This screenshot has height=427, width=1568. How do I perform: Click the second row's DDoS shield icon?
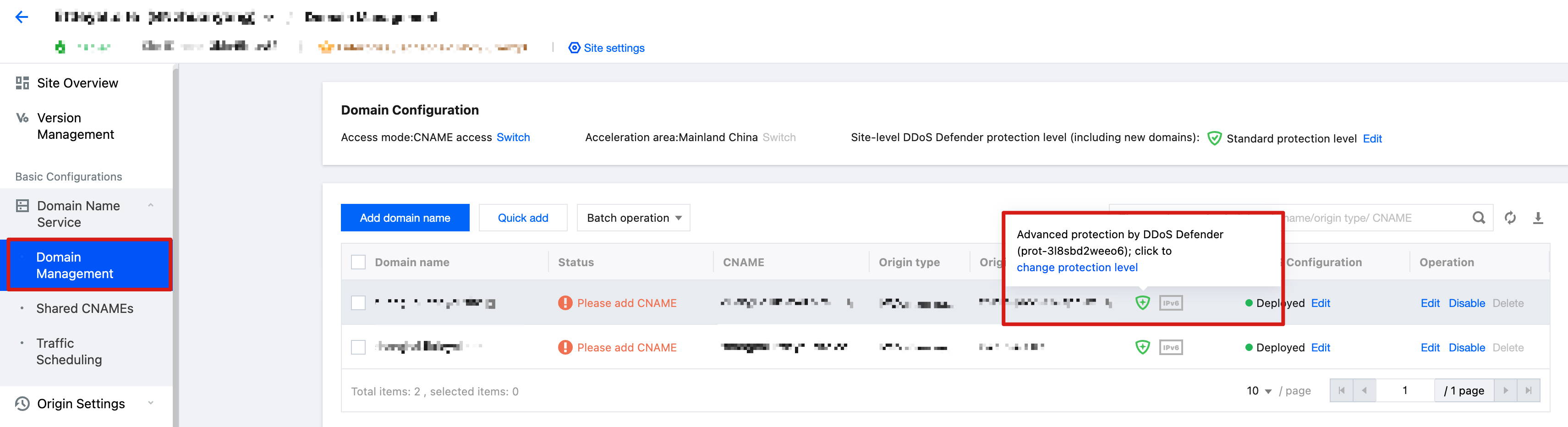click(x=1142, y=347)
